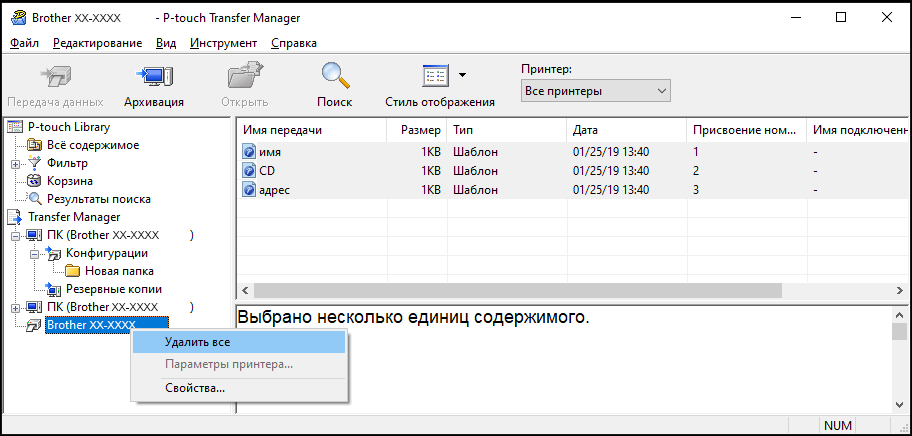Image resolution: width=912 pixels, height=436 pixels.
Task: Click the Новая папка yellow folder icon
Action: tap(72, 271)
